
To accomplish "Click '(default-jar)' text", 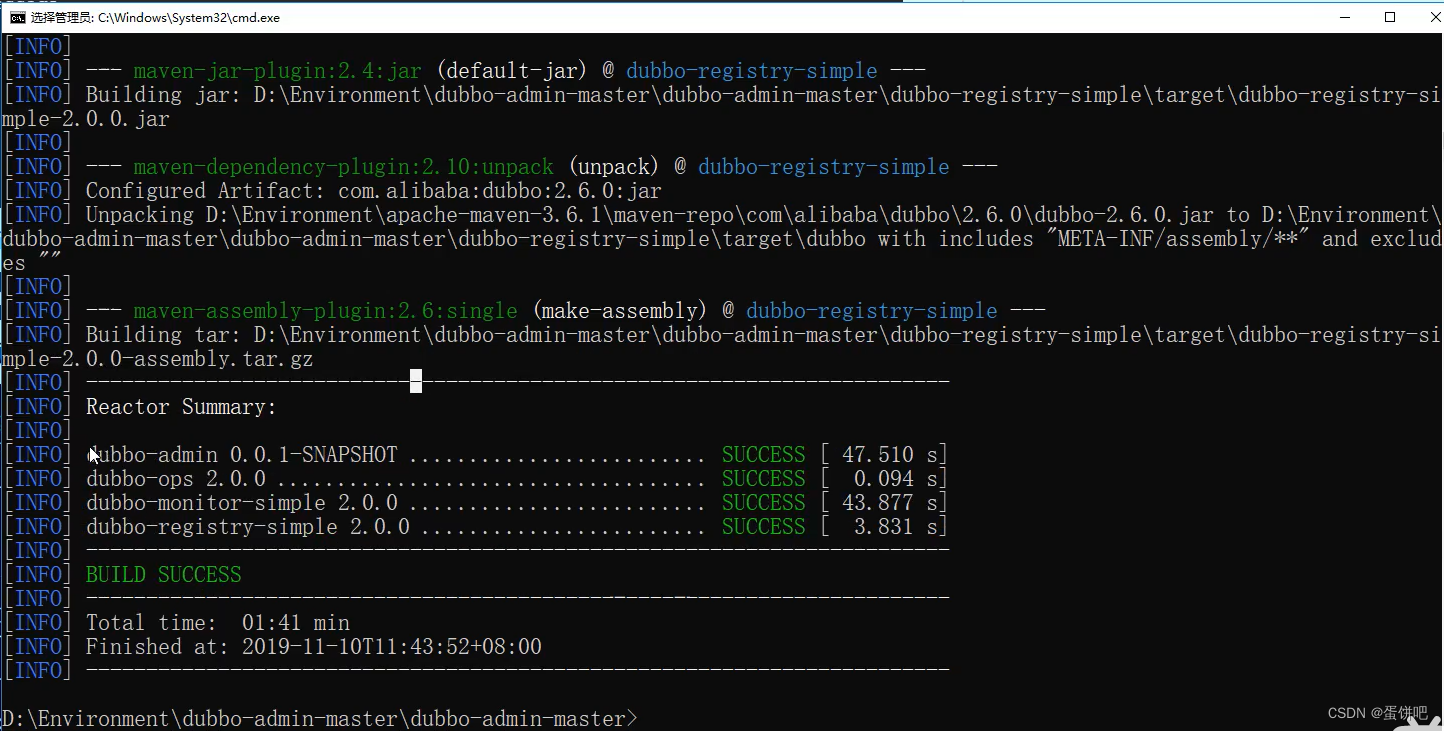I will [512, 71].
